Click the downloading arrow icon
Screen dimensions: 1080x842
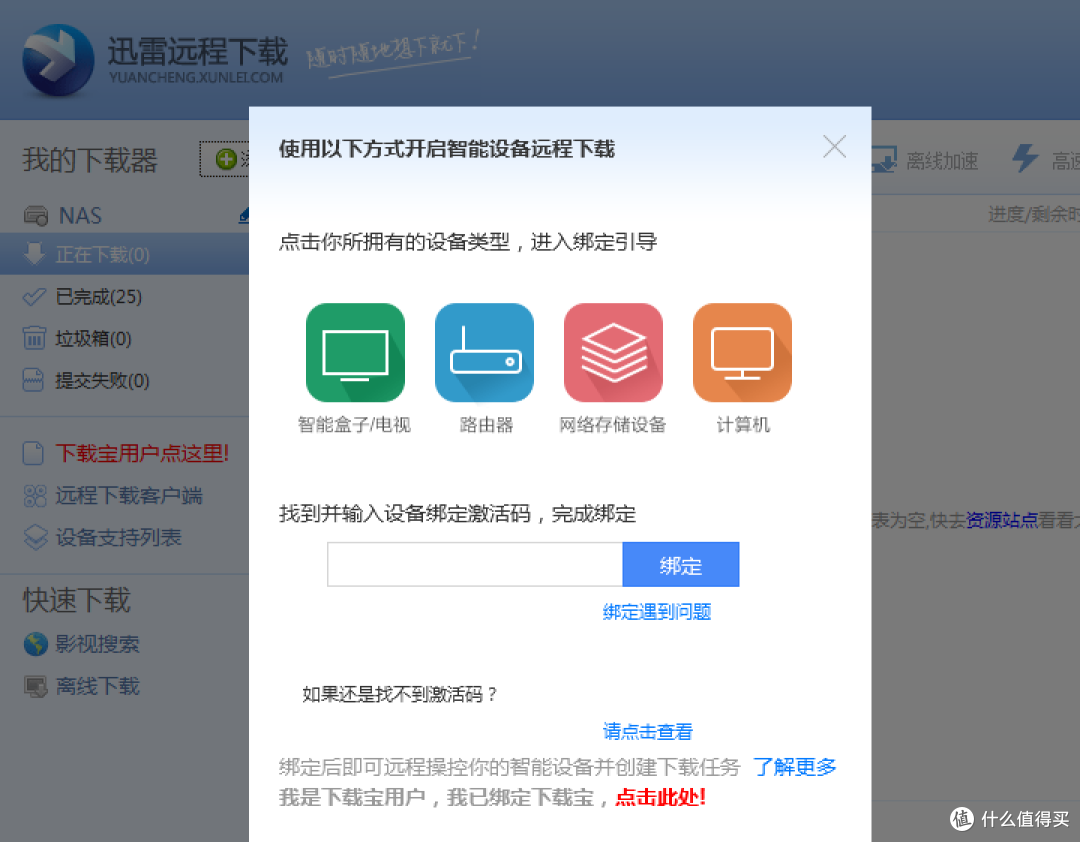pos(34,254)
